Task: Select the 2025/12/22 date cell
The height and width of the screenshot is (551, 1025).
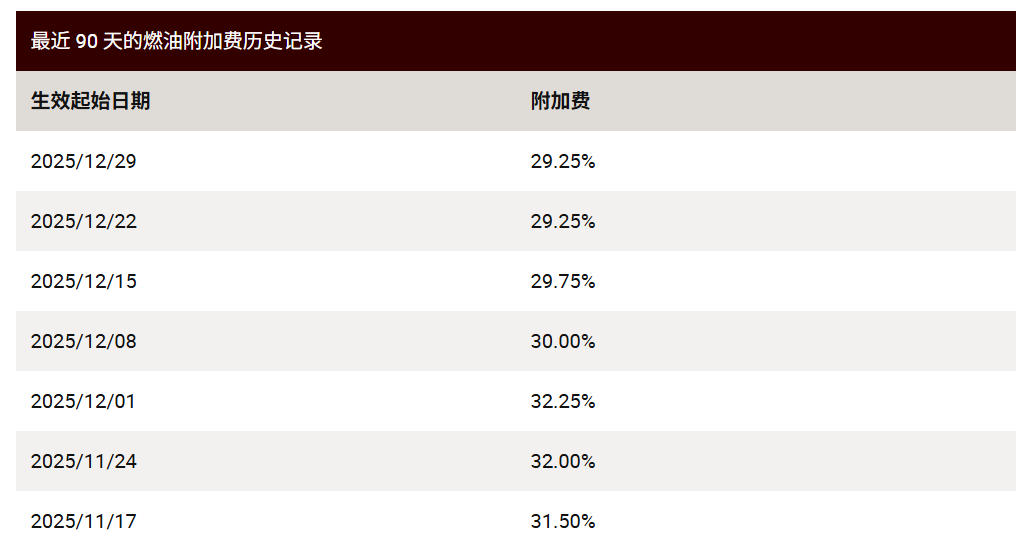Action: 84,221
